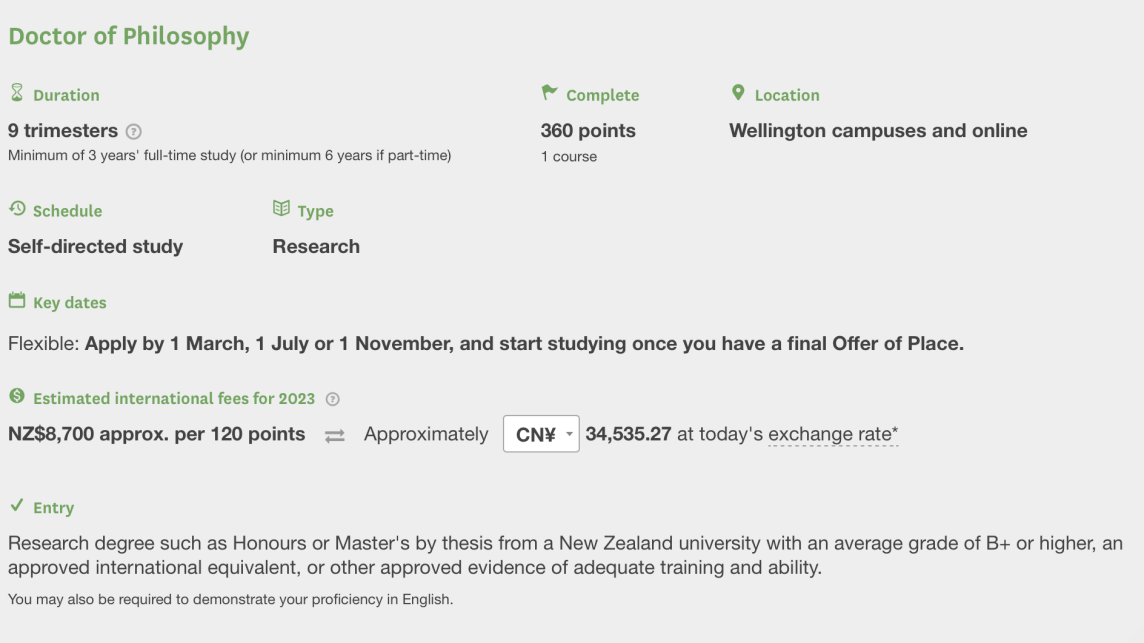Viewport: 1144px width, 643px height.
Task: Open the CN¥ currency dropdown
Action: click(541, 435)
